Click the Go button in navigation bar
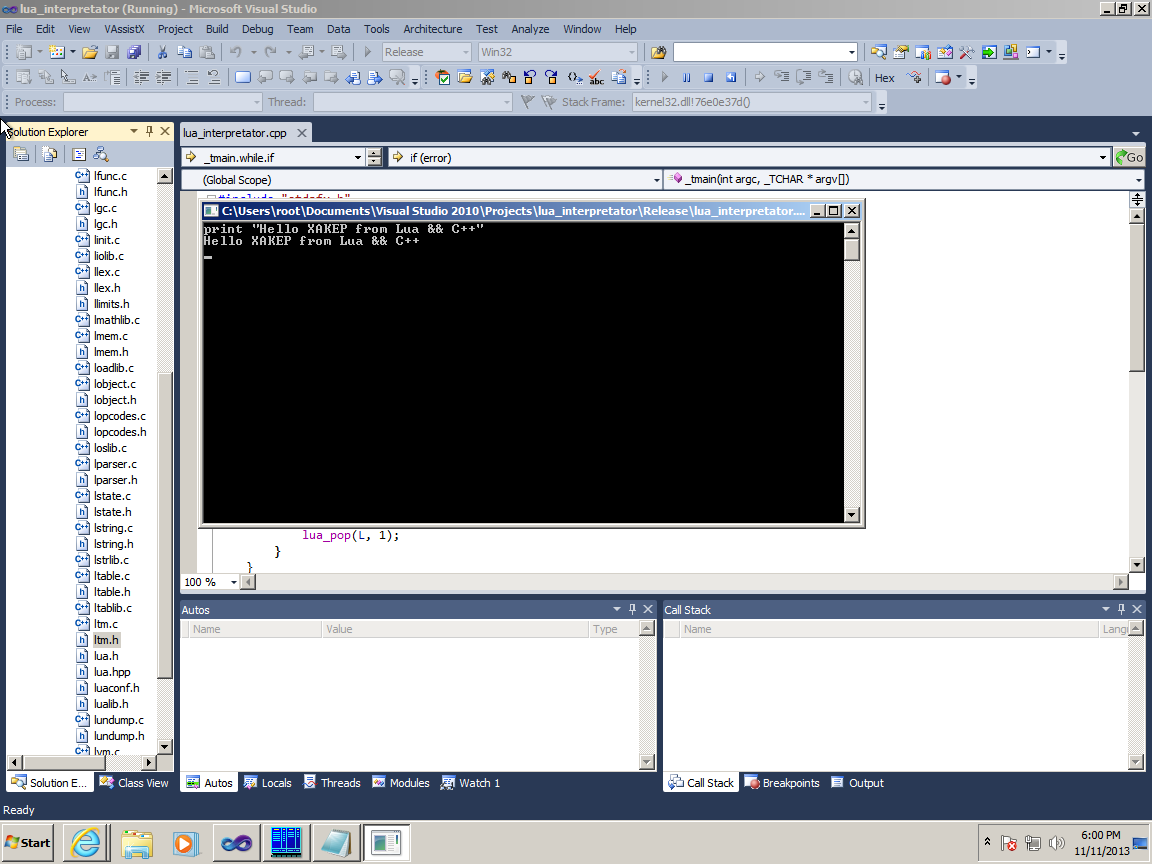 click(x=1130, y=157)
